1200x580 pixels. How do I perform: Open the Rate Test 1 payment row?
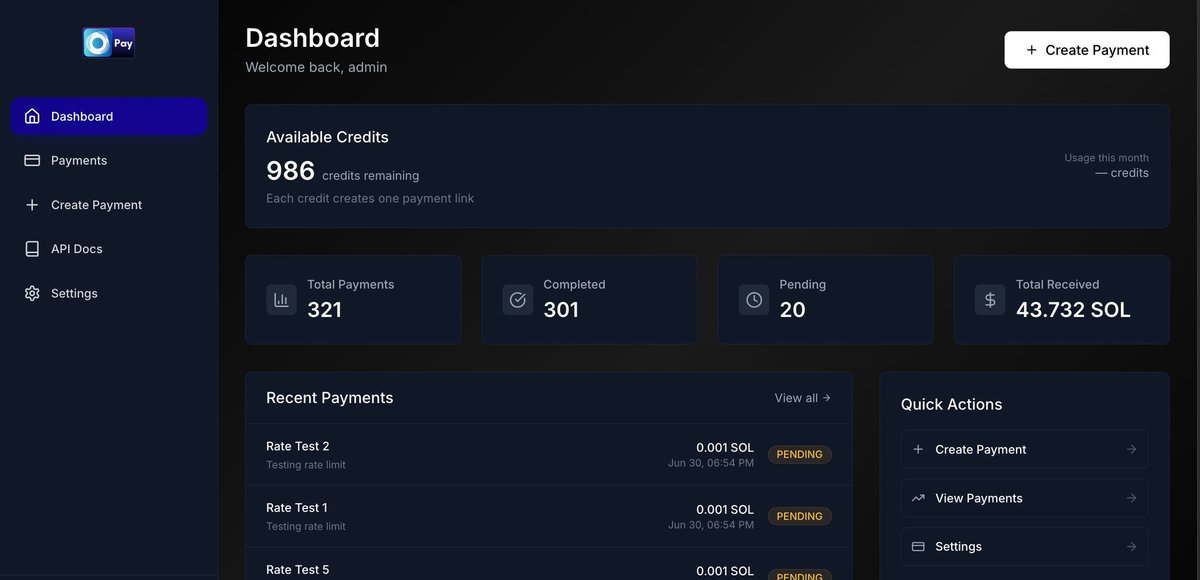(x=549, y=517)
